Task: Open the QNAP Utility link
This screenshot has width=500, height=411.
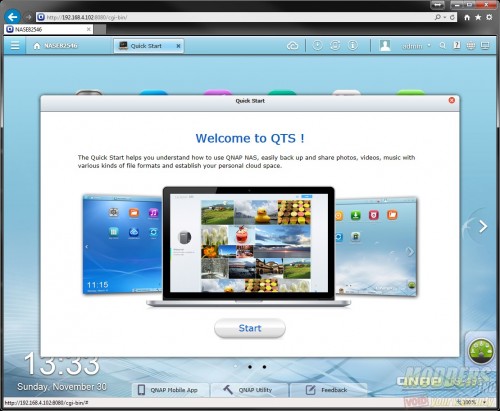Action: (x=249, y=390)
